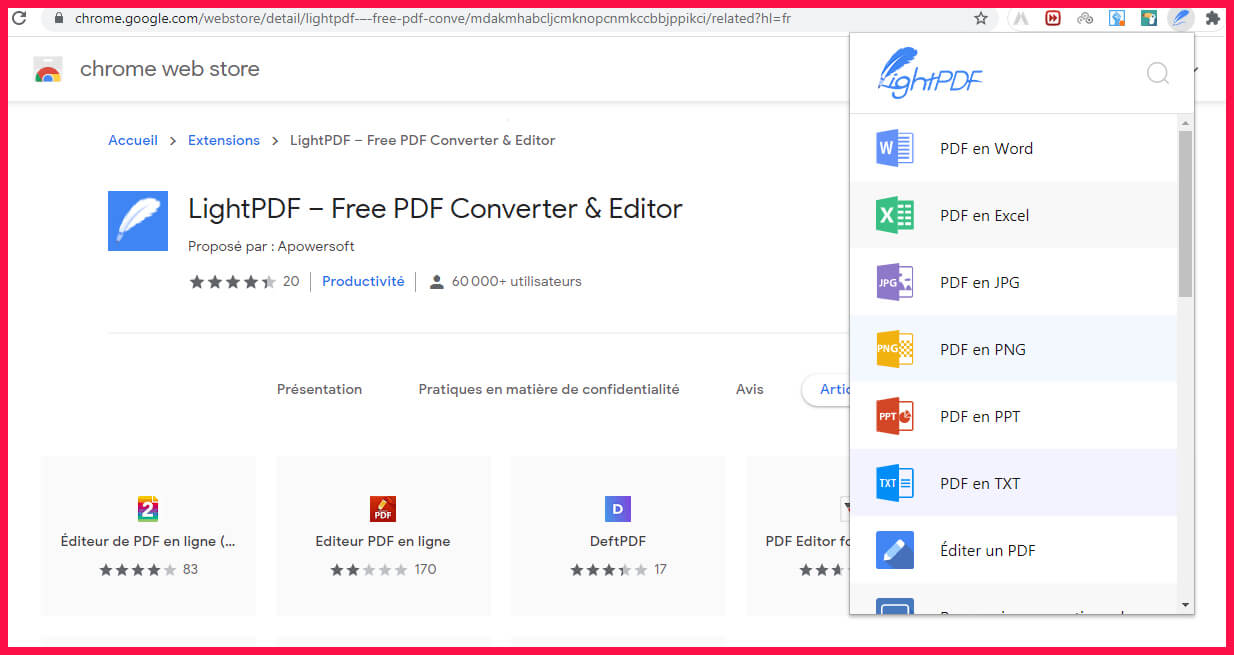Viewport: 1234px width, 655px height.
Task: Open the DeftPDF related extension card
Action: (x=618, y=536)
